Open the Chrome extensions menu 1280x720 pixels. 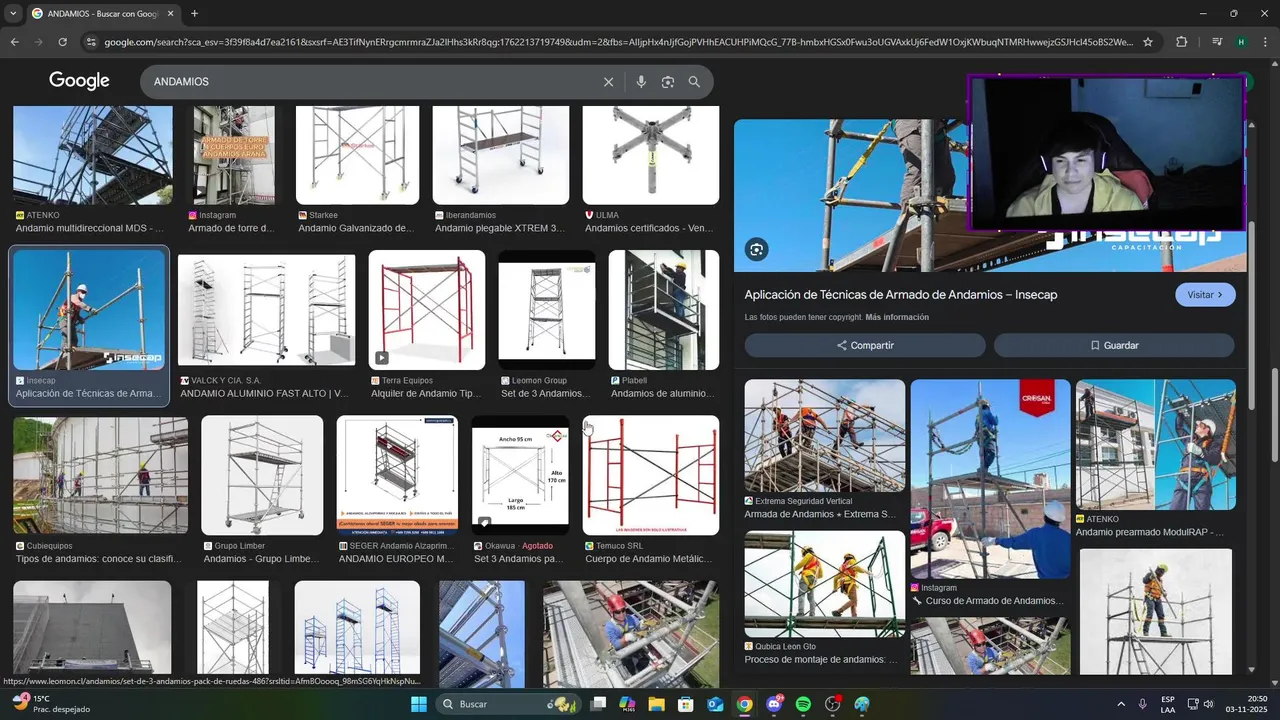[1181, 42]
